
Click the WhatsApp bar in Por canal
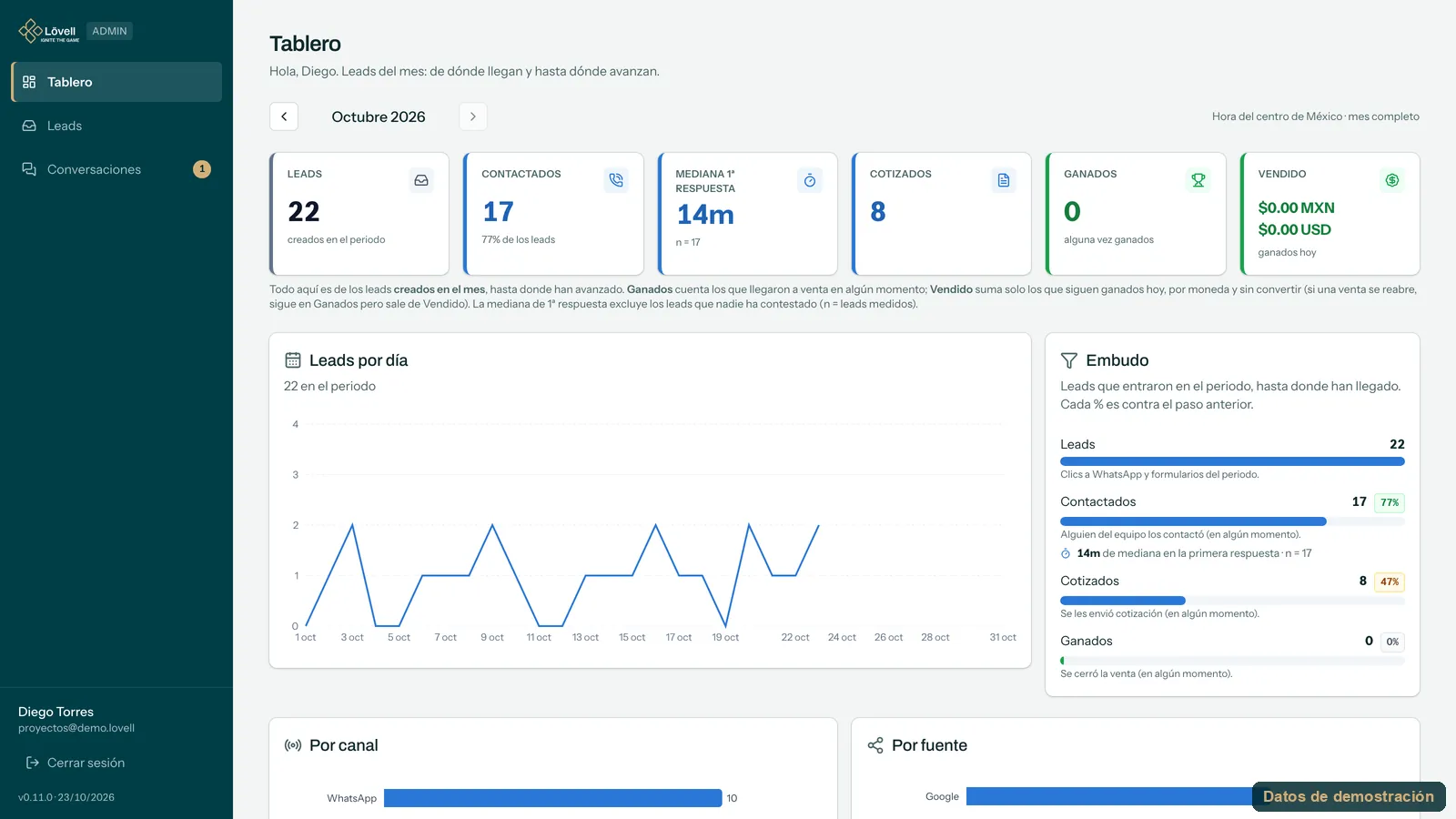[x=553, y=798]
